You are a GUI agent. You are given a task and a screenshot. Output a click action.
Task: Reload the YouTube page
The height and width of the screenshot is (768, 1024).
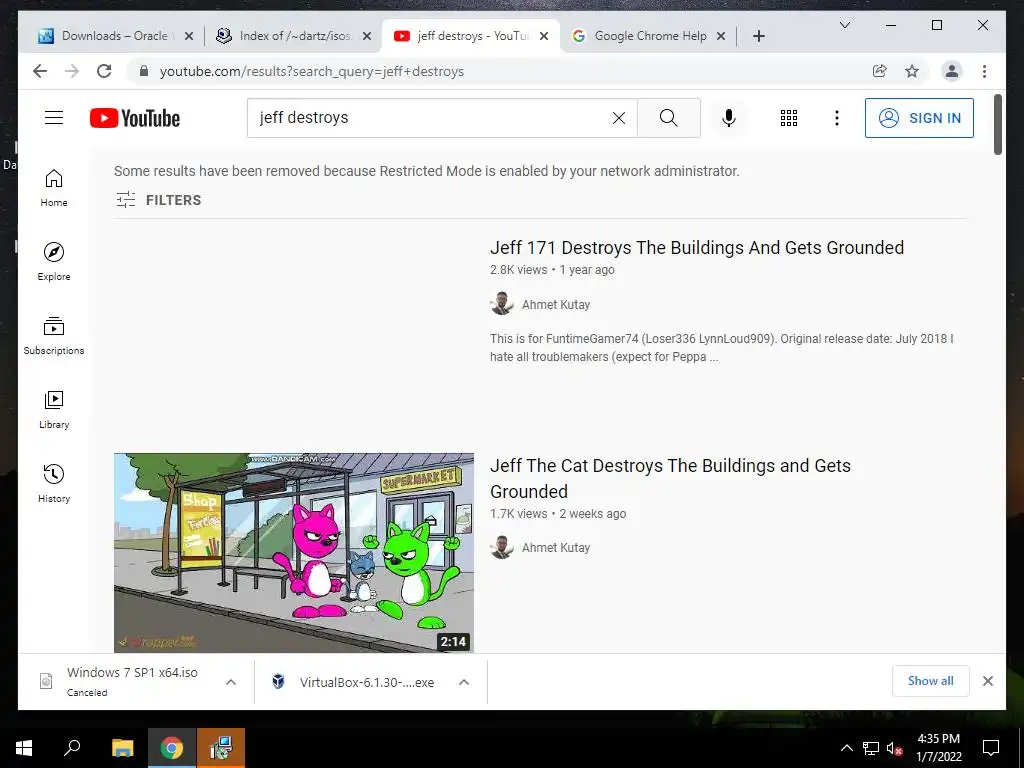coord(104,71)
